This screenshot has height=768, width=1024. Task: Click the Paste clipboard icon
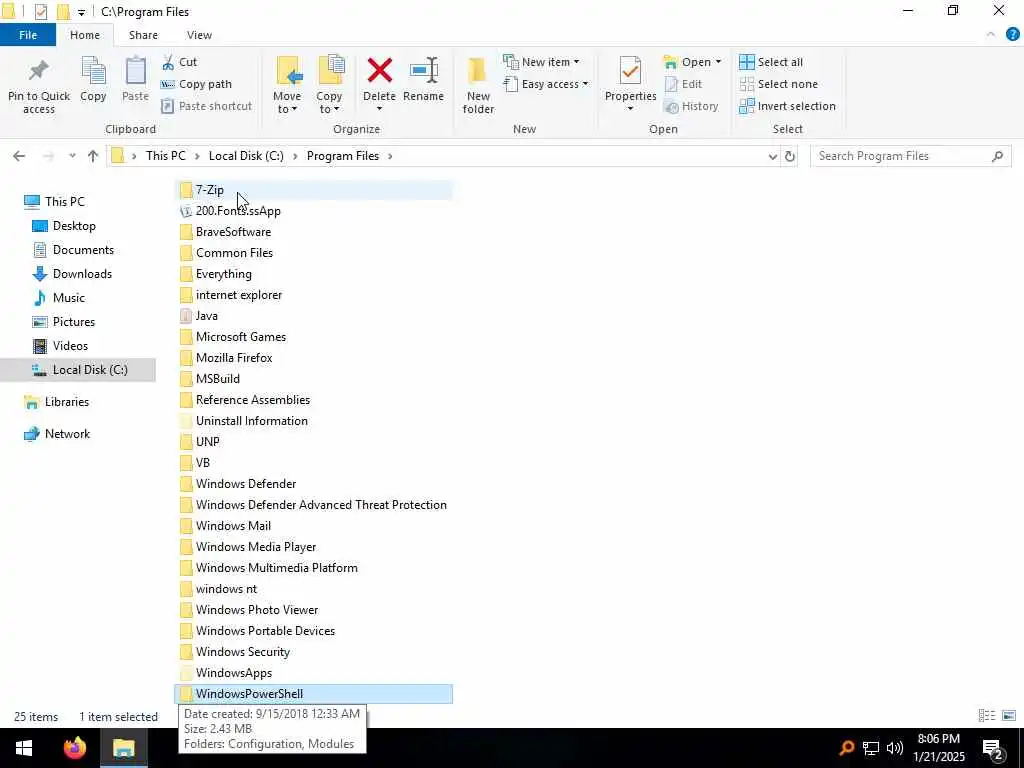coord(135,71)
